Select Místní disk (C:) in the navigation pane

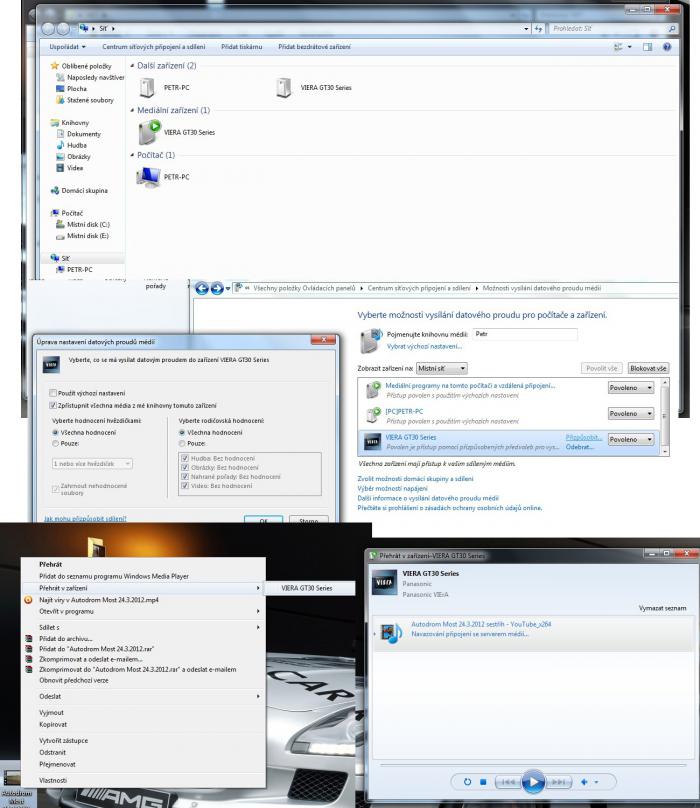88,224
